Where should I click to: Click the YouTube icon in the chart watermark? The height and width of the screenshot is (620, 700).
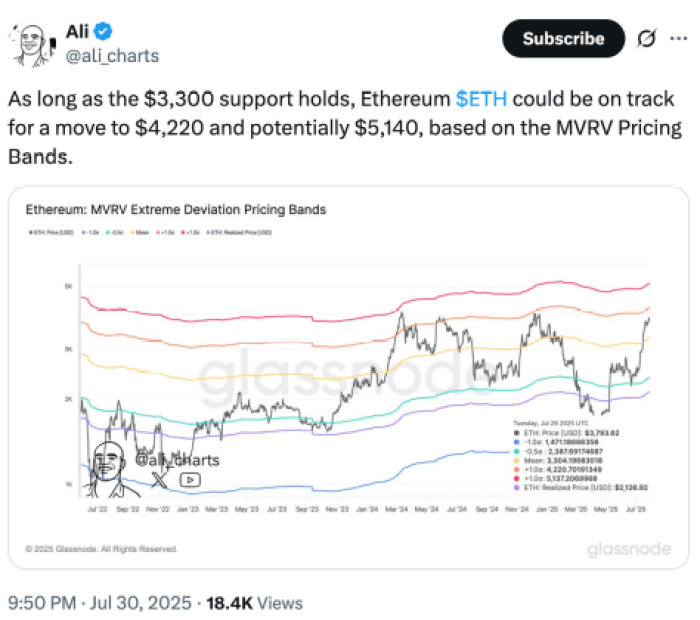pyautogui.click(x=190, y=478)
